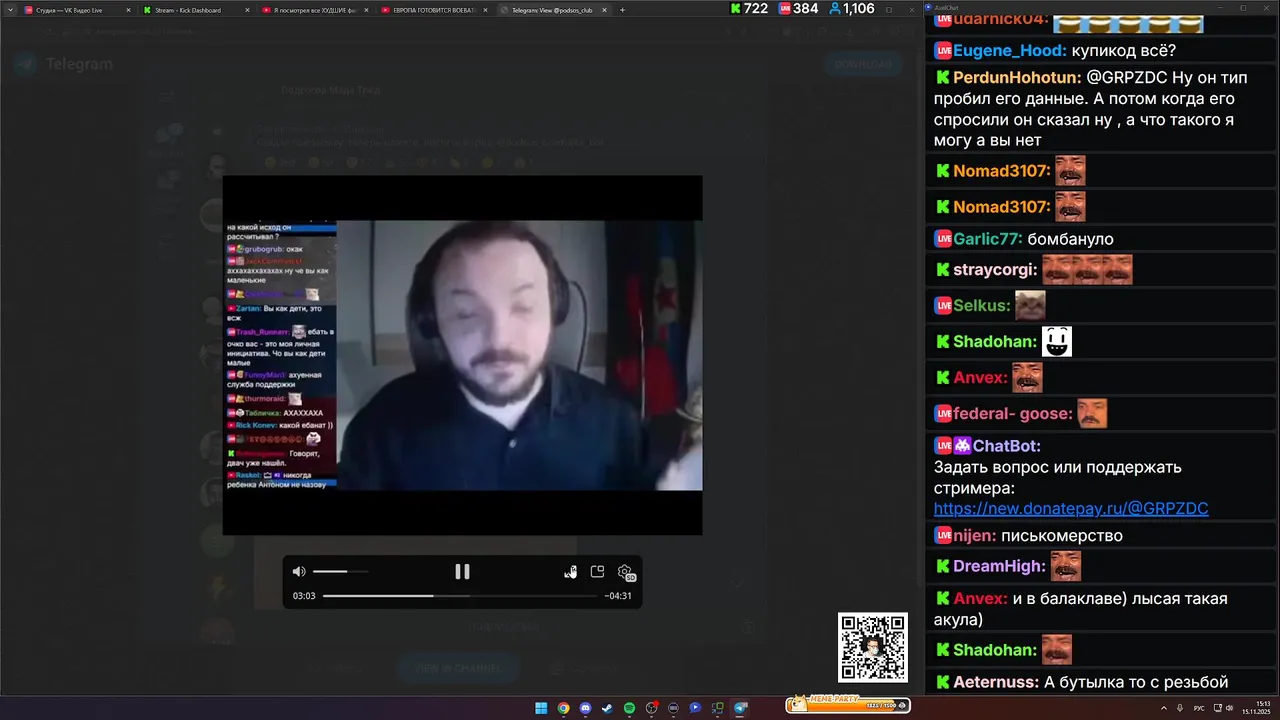
Task: Click ChatBot's username in chat
Action: coord(1006,446)
